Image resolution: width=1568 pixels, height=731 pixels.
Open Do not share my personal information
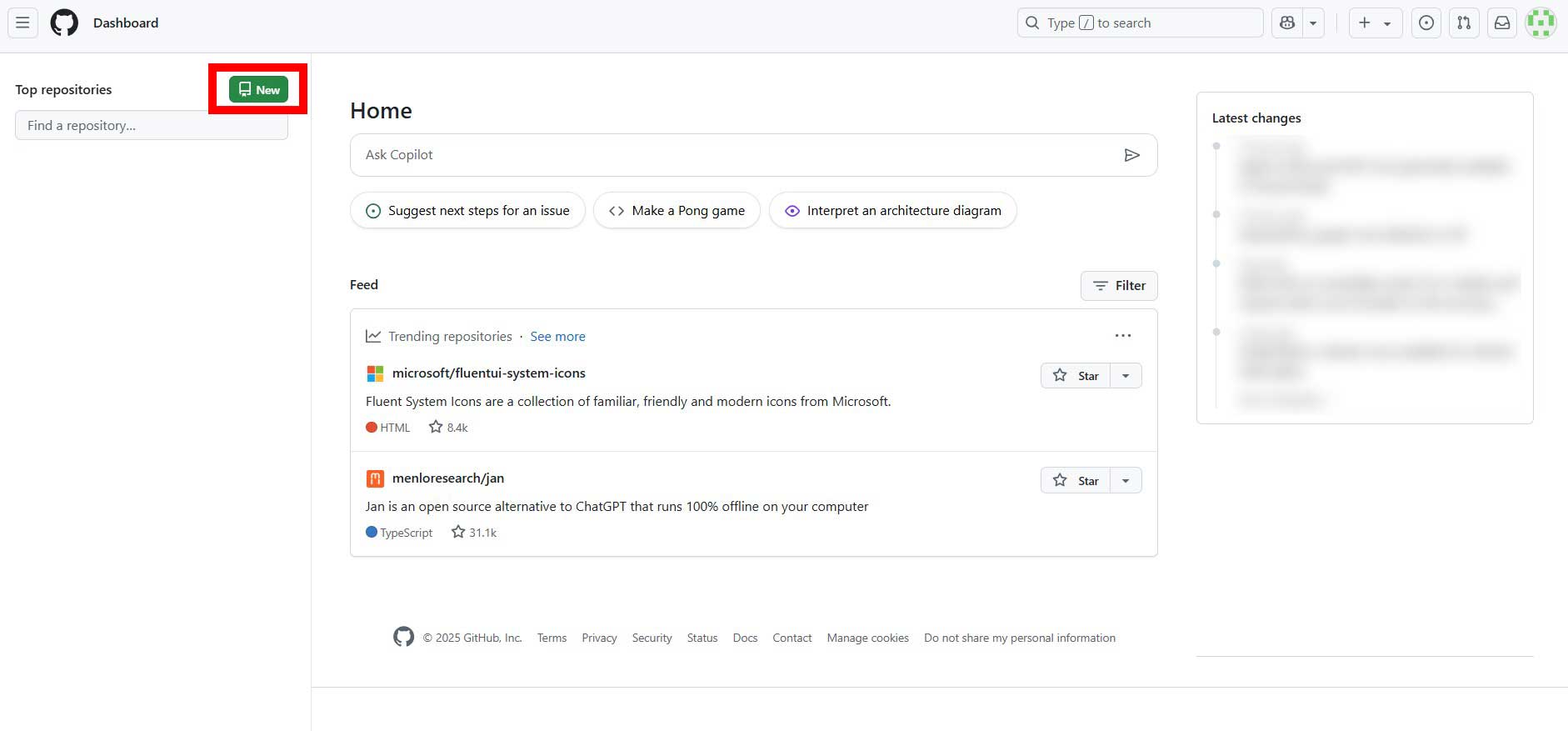[1020, 638]
